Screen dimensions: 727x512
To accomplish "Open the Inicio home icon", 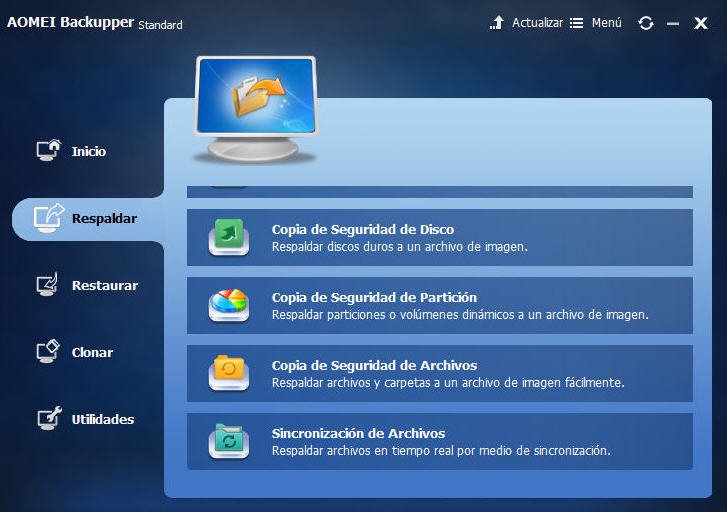I will pyautogui.click(x=49, y=150).
